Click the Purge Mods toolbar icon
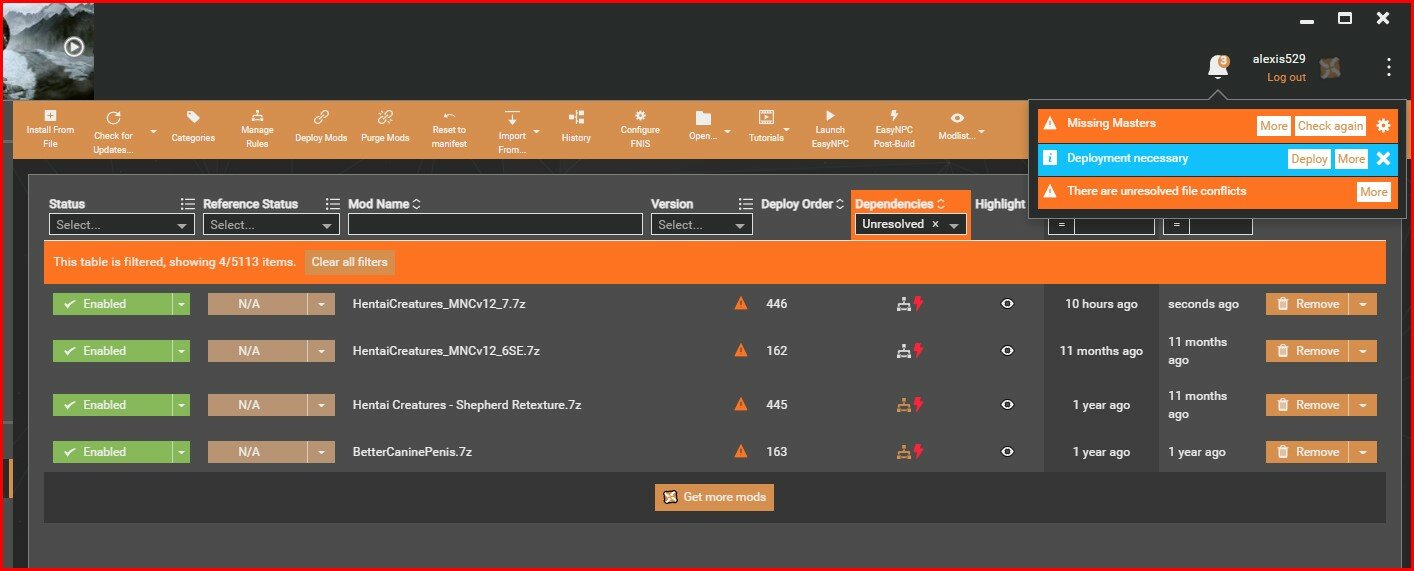 (x=385, y=118)
